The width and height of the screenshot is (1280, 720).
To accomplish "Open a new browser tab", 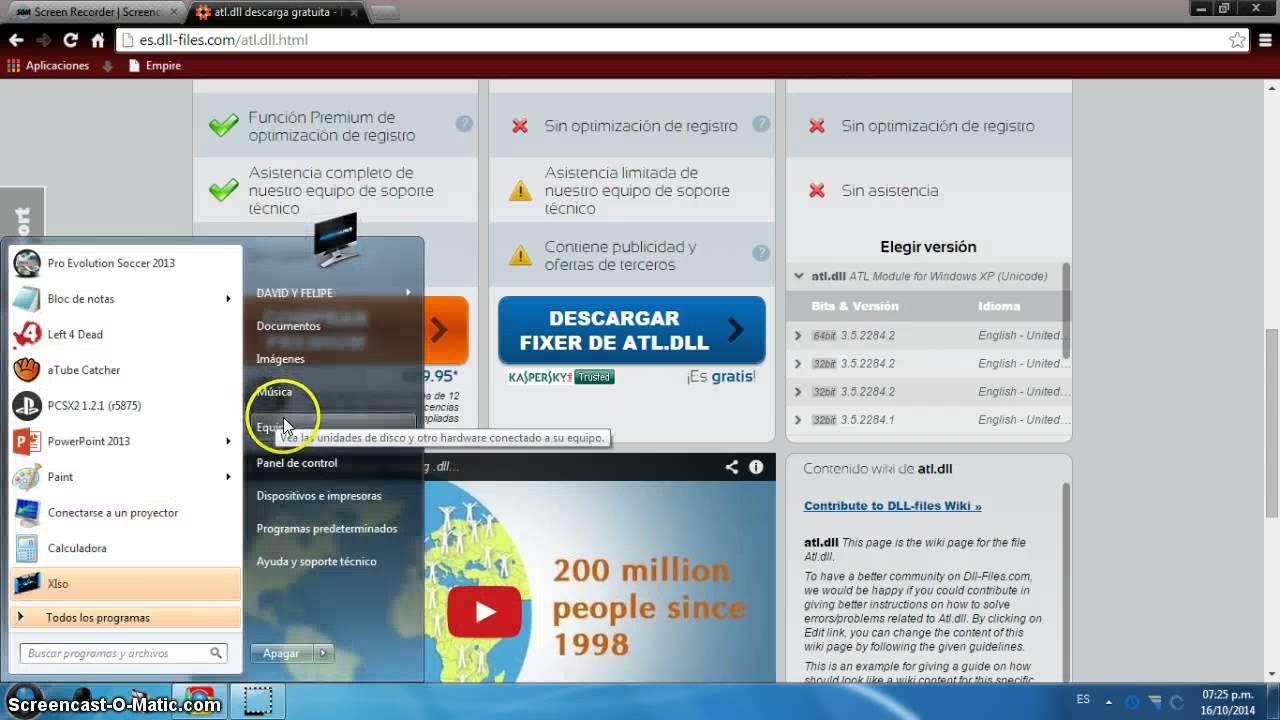I will pyautogui.click(x=384, y=12).
